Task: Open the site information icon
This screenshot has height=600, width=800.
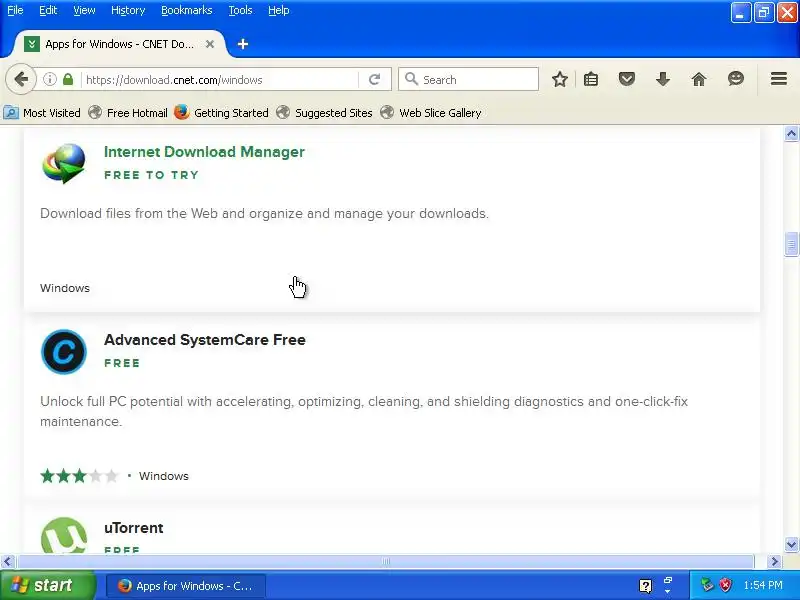Action: coord(49,79)
